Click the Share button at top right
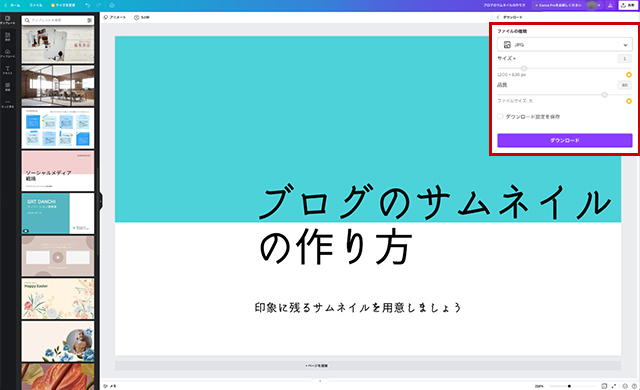The width and height of the screenshot is (640, 390). tap(628, 5)
